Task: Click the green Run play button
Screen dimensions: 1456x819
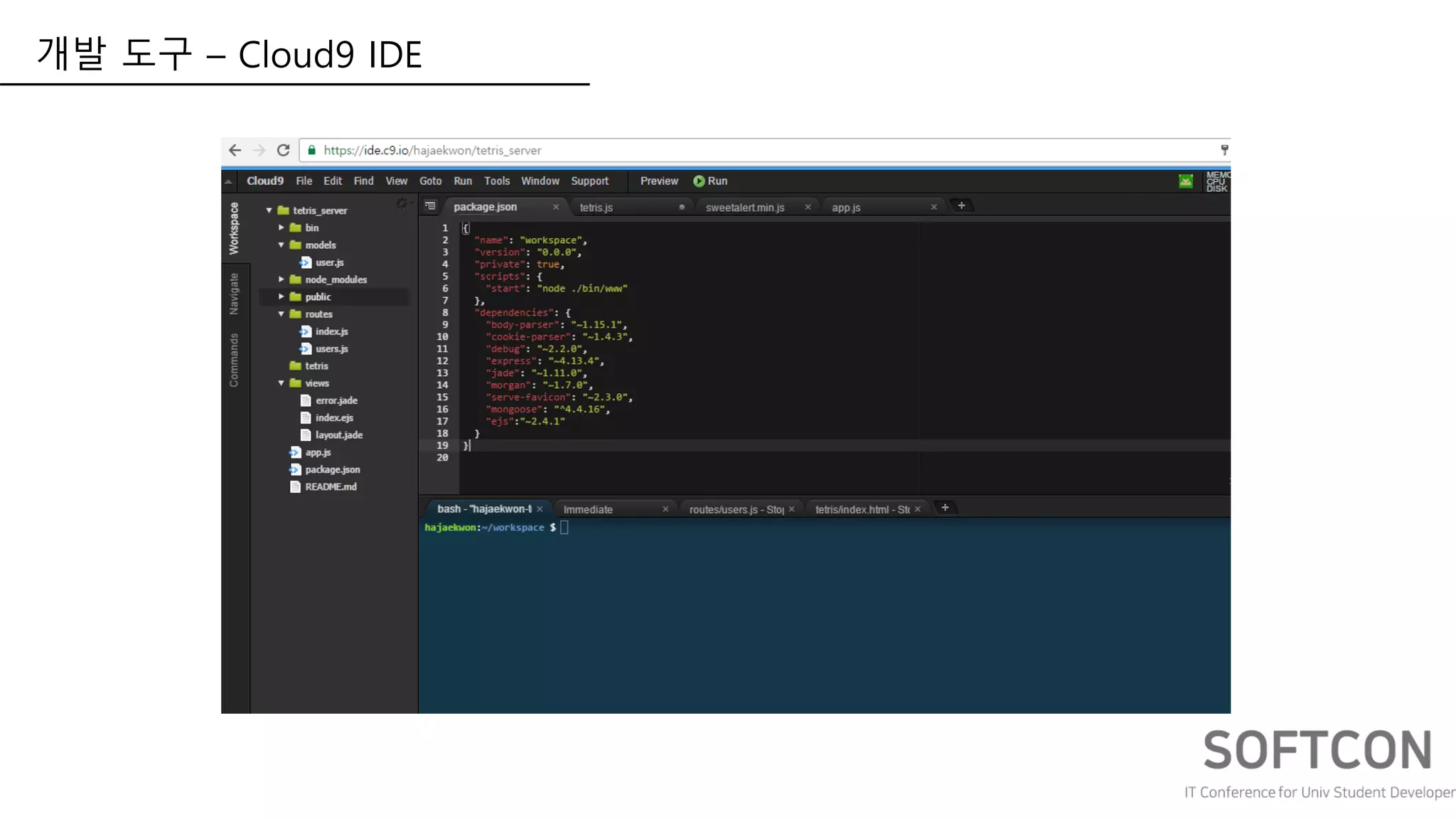Action: (x=710, y=181)
